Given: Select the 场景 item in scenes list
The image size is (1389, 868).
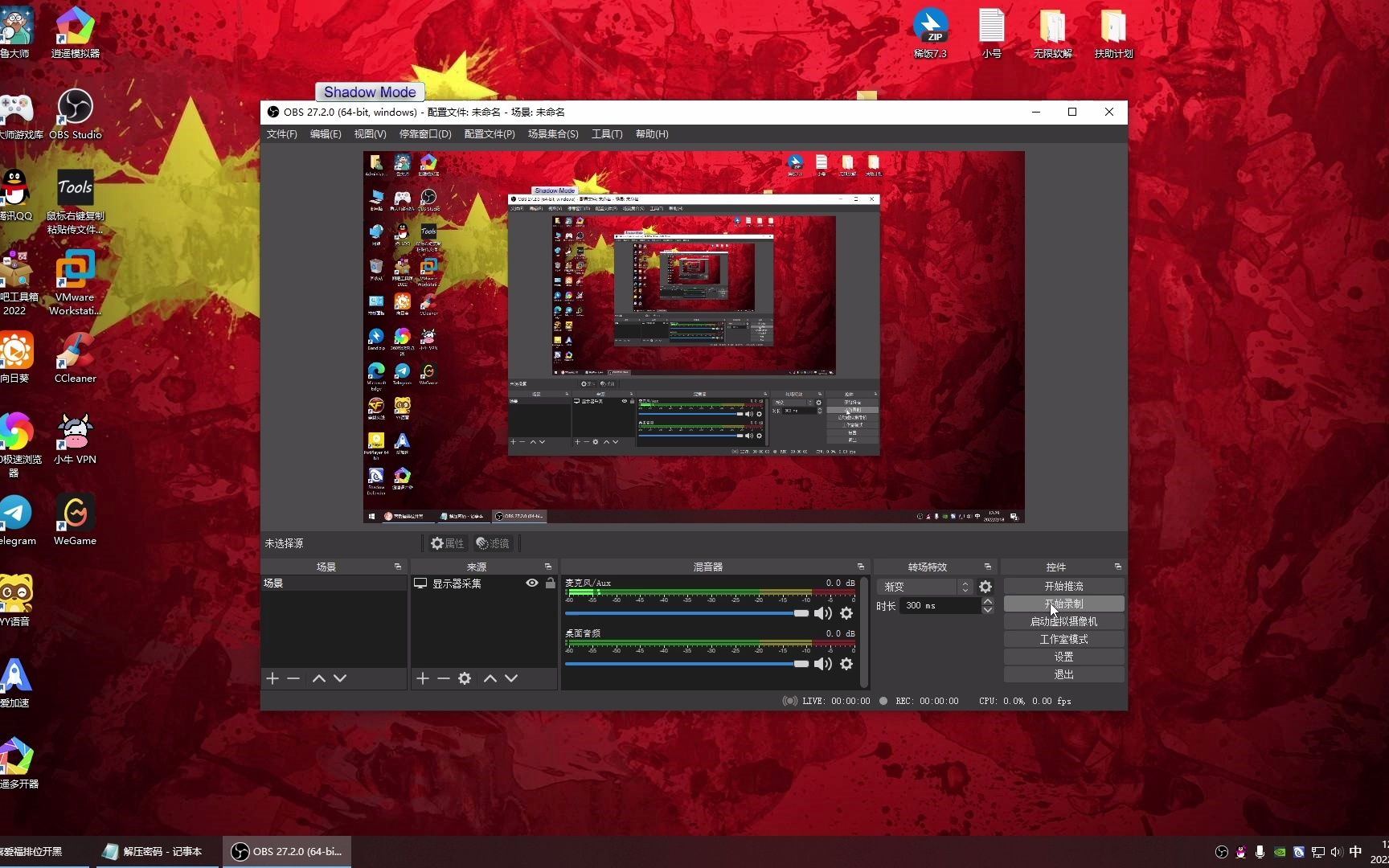Looking at the screenshot, I should pyautogui.click(x=334, y=583).
